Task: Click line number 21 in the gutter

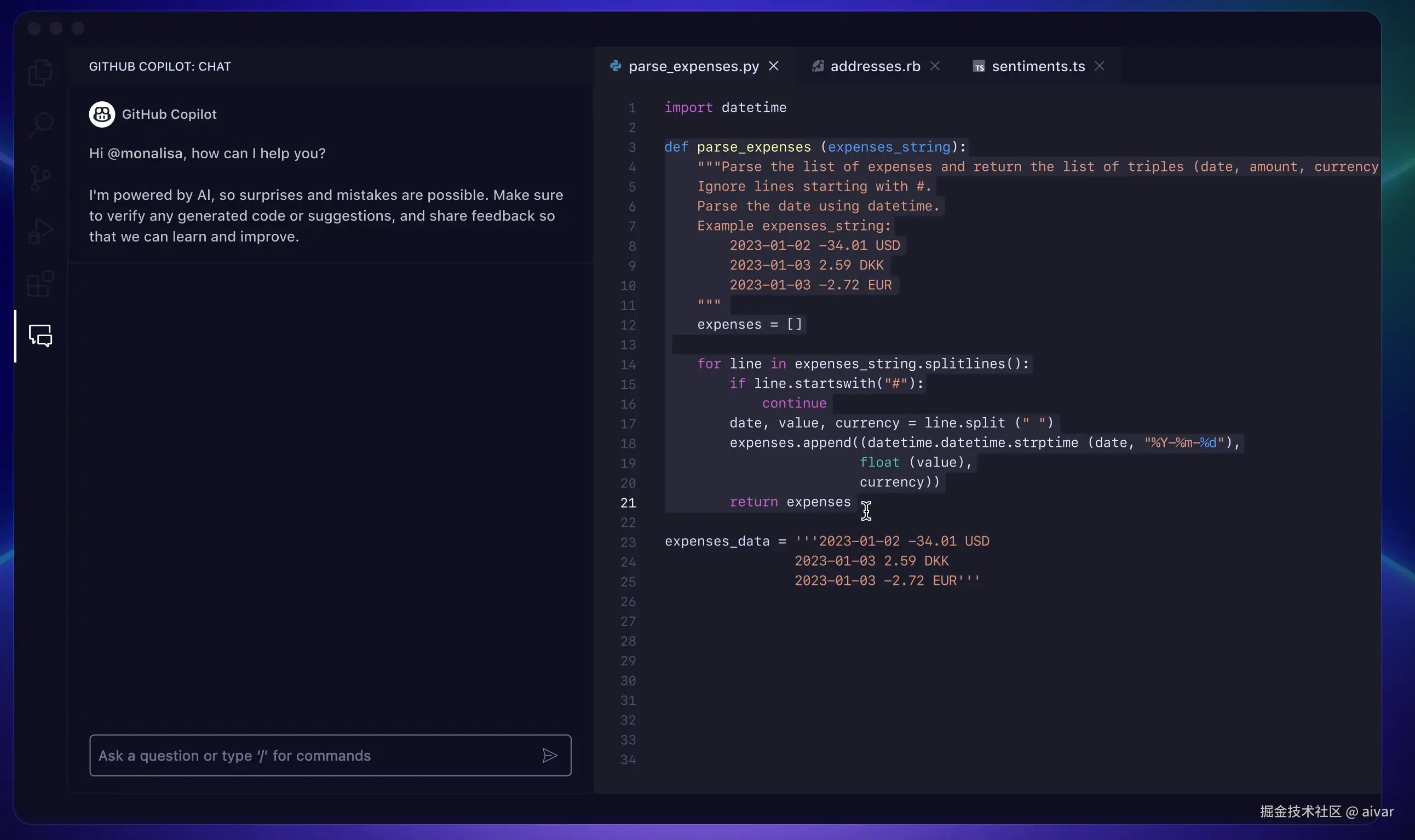Action: point(628,503)
